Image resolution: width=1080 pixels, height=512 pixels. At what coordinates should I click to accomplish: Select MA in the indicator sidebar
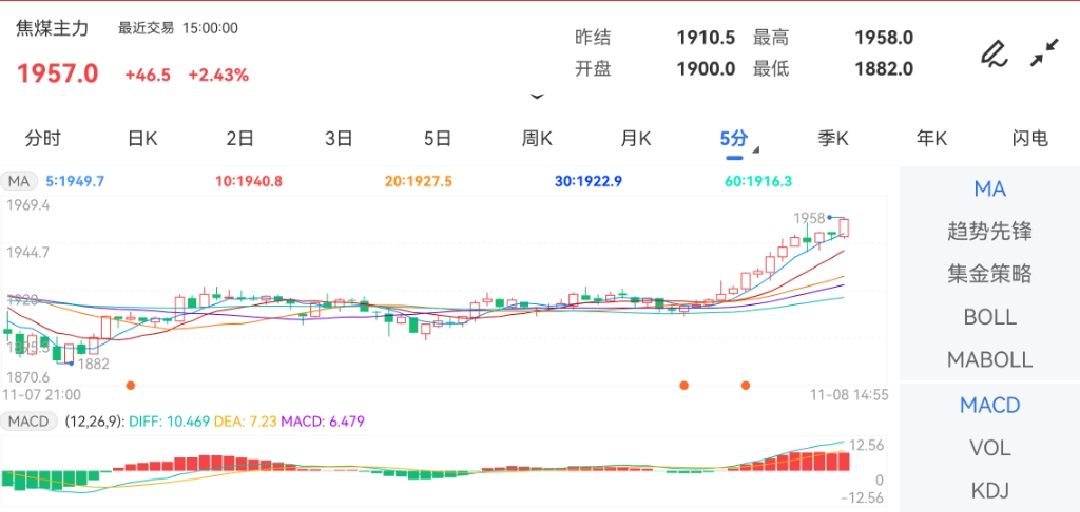click(990, 188)
